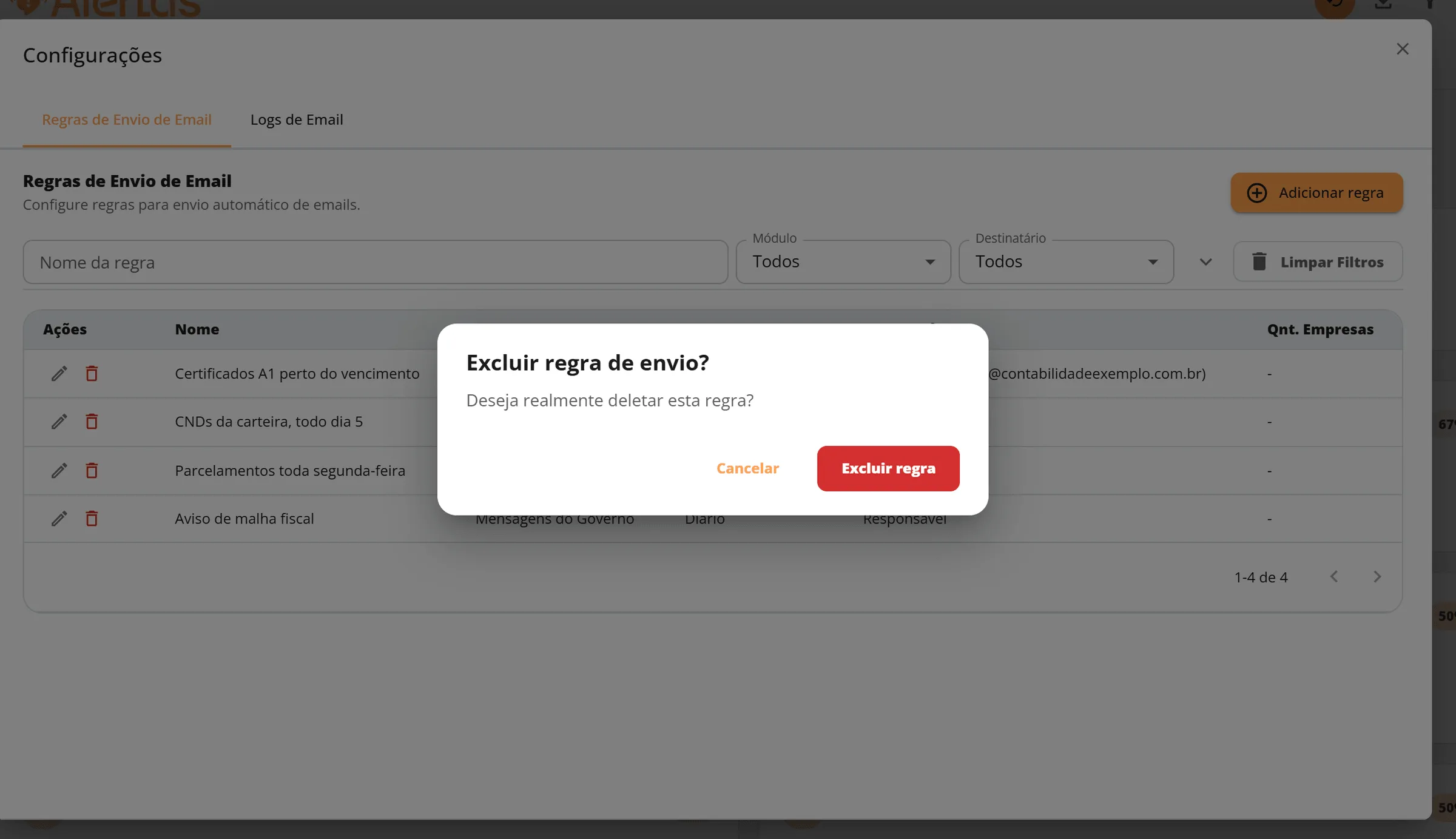Click Cancelar in the delete dialog
Image resolution: width=1456 pixels, height=839 pixels.
point(747,468)
